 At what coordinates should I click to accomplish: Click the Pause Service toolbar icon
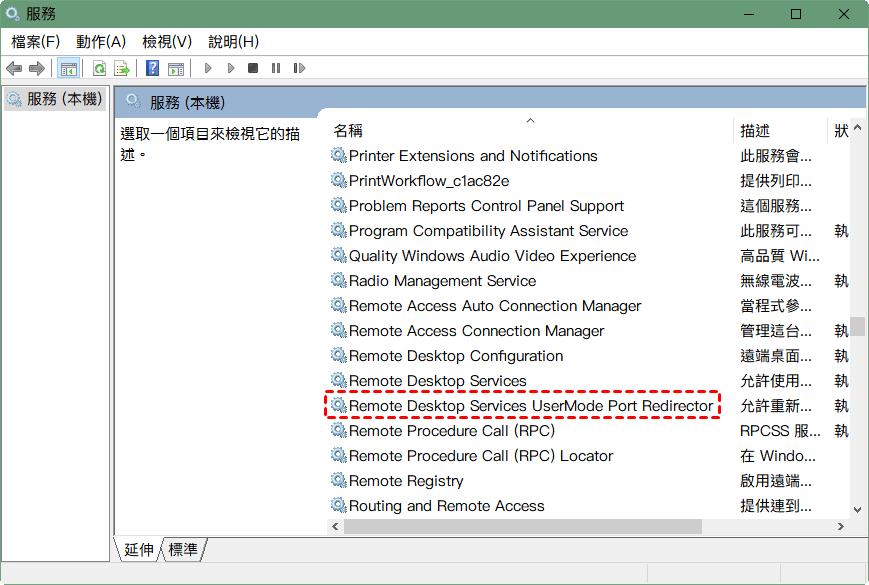coord(276,68)
